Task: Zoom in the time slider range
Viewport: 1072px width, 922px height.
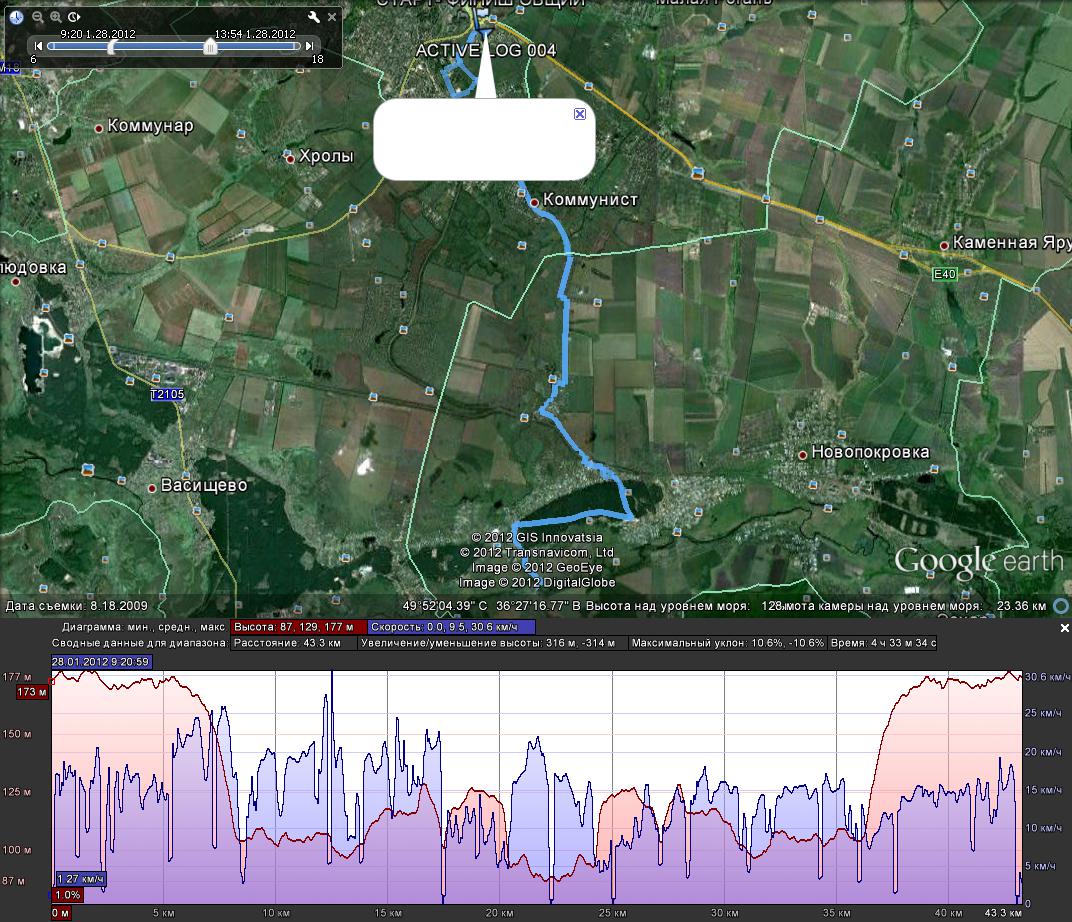Action: (56, 17)
